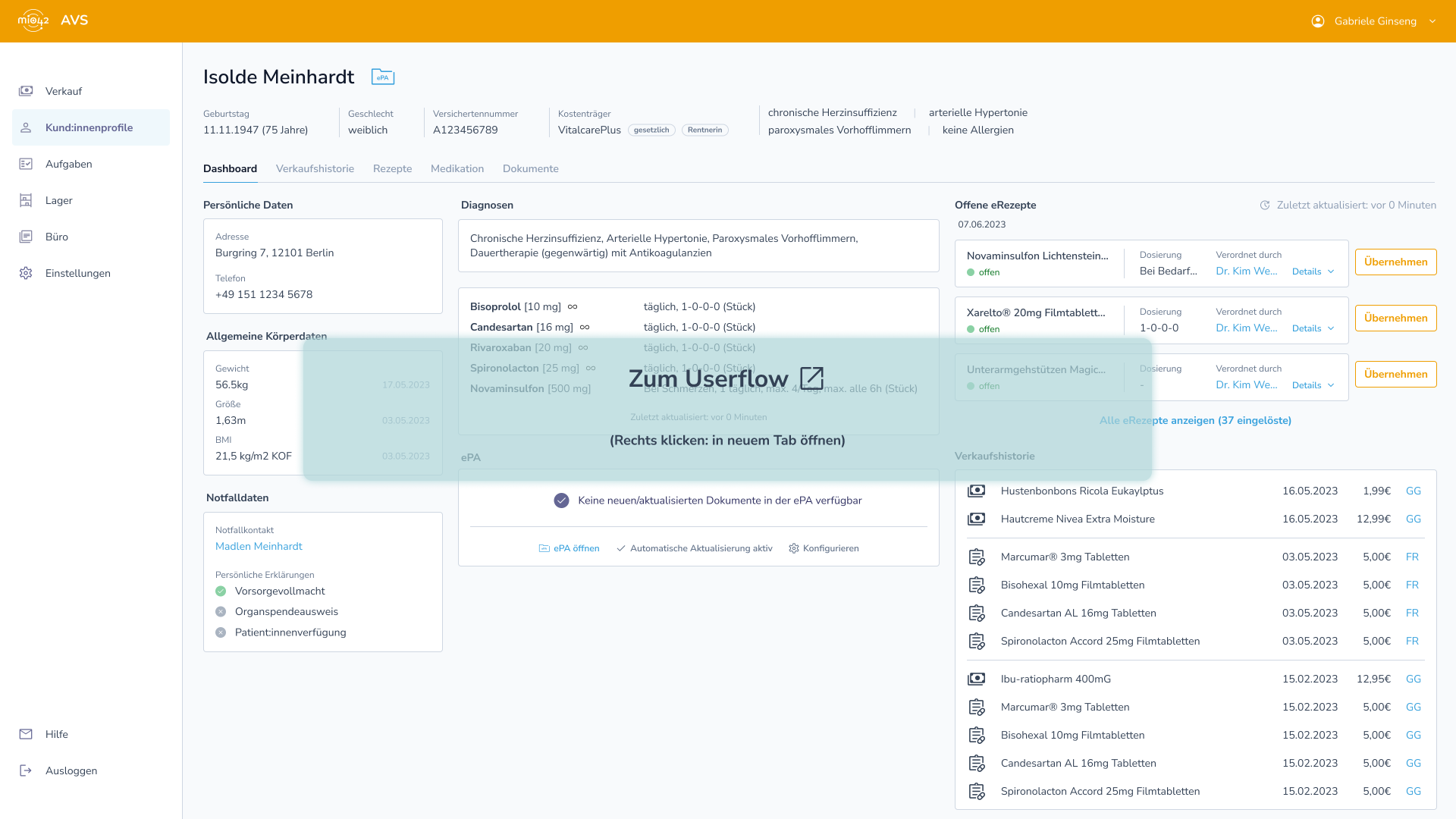Toggle Organspendeausweis status indicator

click(x=221, y=612)
